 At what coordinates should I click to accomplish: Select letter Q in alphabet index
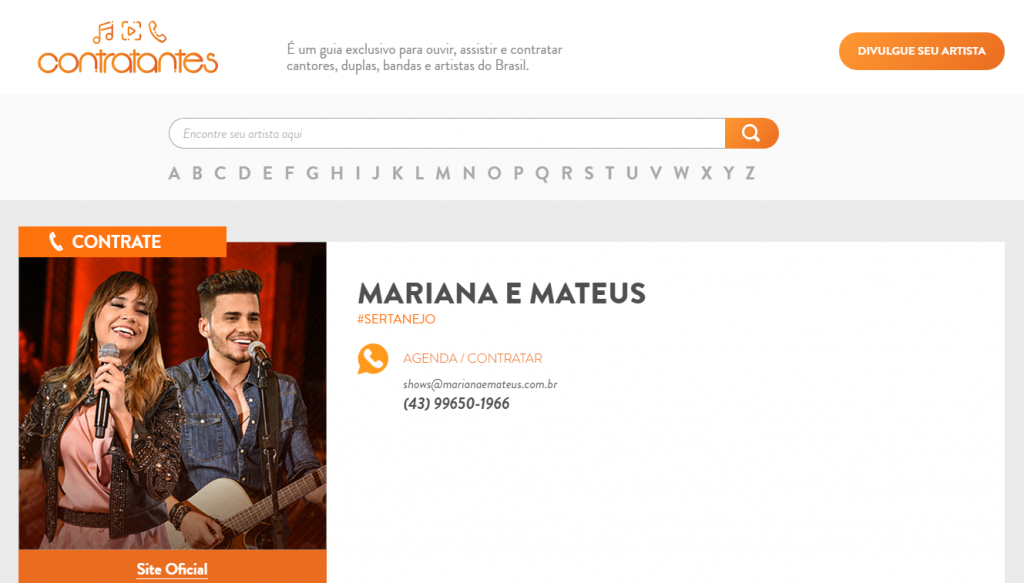(x=542, y=174)
